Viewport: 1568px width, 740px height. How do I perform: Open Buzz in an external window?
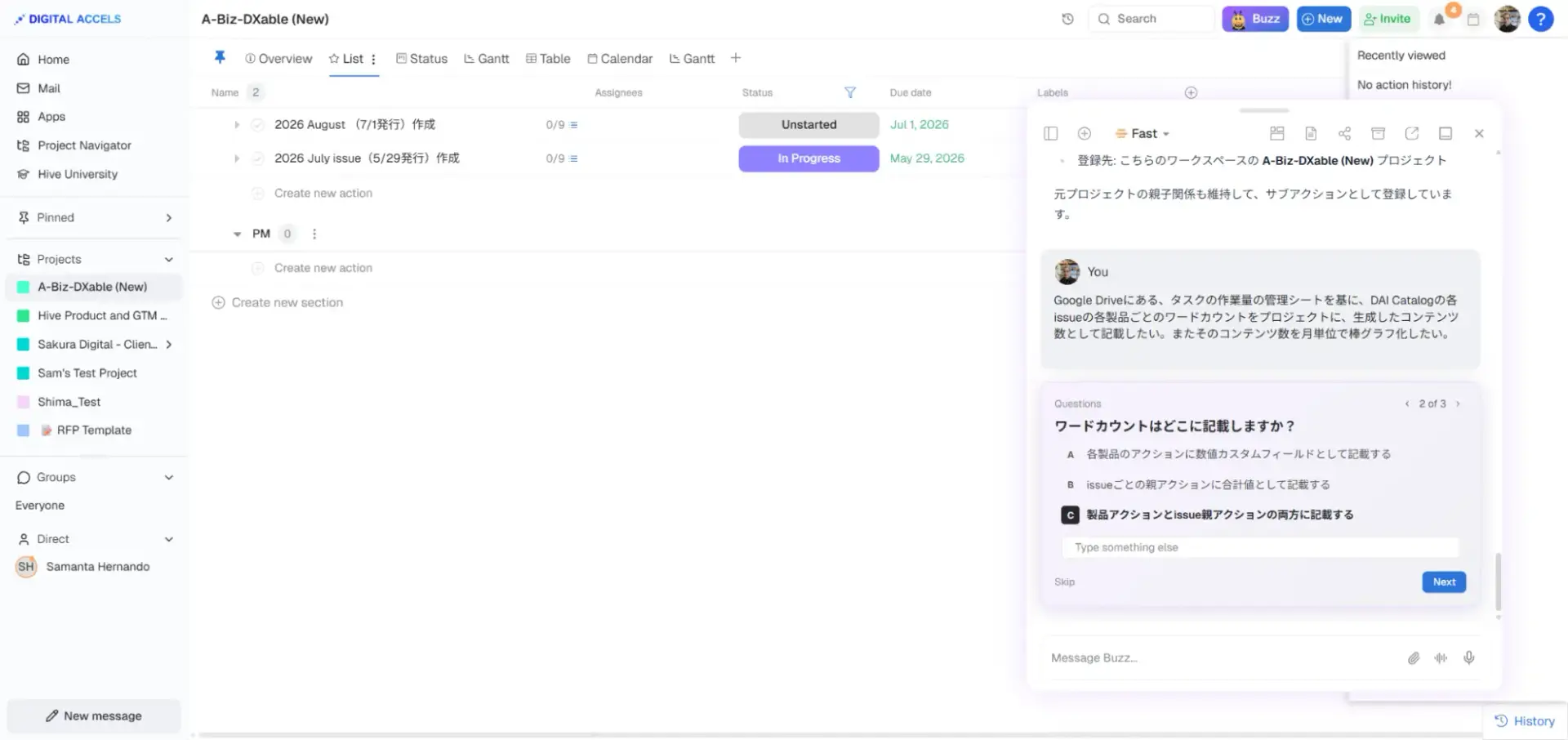1411,133
